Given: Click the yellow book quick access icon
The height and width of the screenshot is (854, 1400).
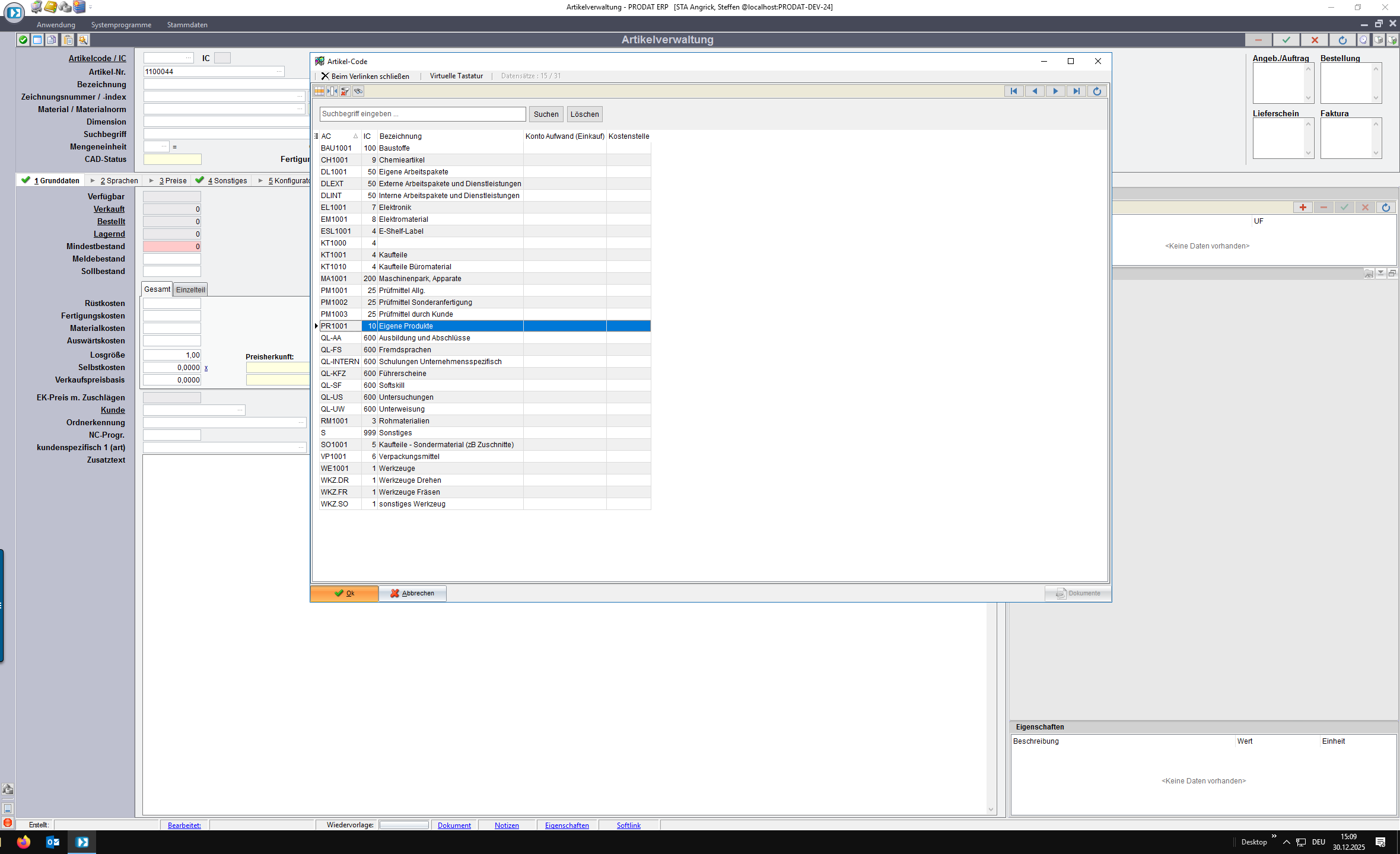Looking at the screenshot, I should click(x=51, y=7).
